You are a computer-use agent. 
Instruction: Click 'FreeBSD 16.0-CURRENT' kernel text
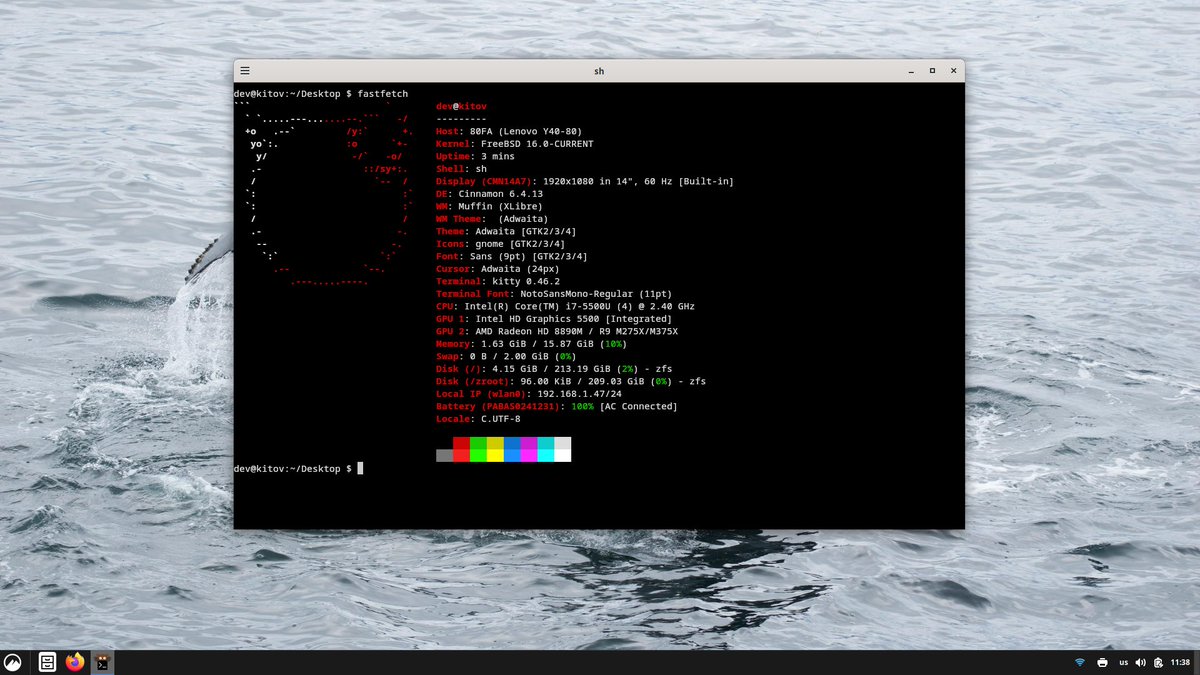point(537,143)
